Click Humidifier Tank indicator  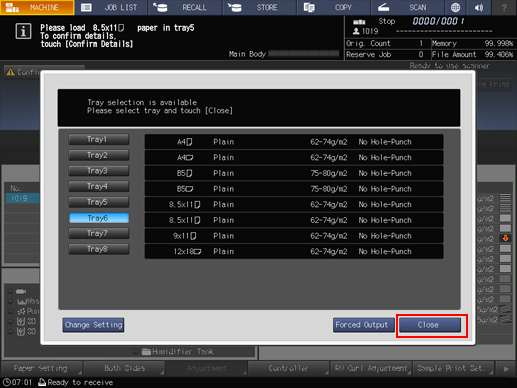point(173,351)
